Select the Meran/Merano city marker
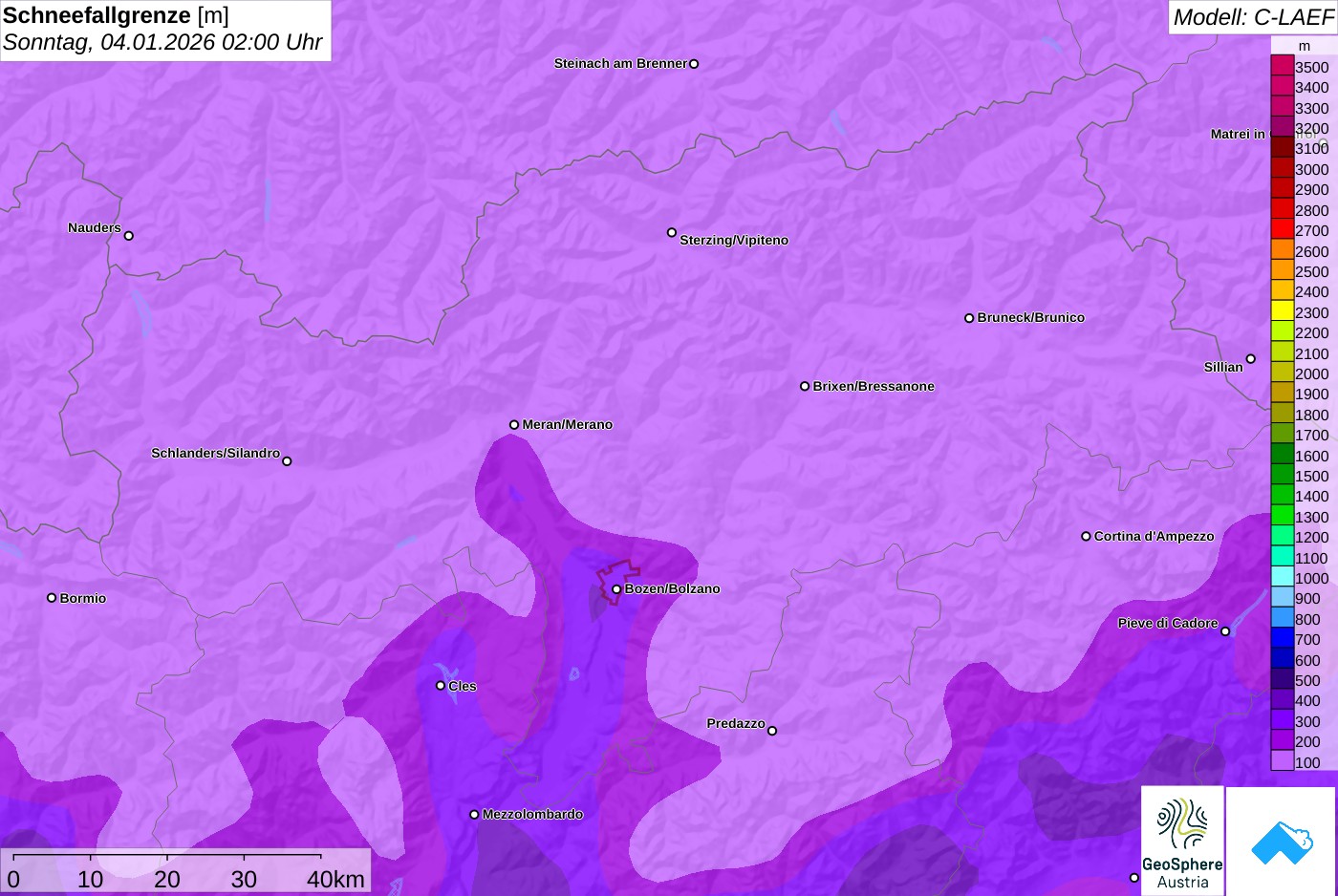 tap(514, 425)
